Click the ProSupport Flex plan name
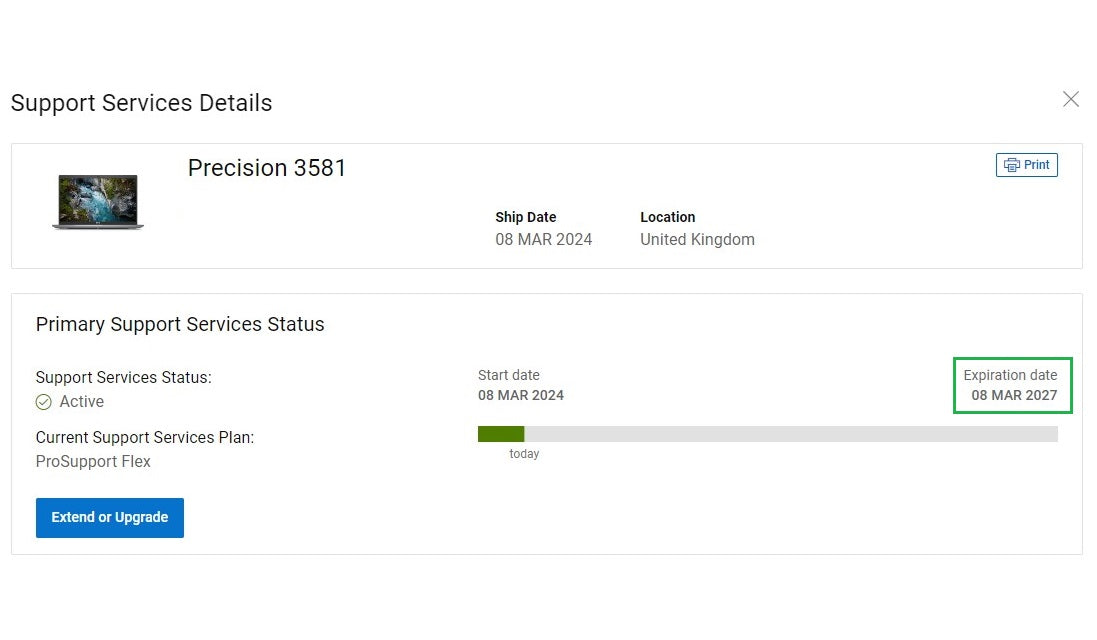 pos(93,462)
